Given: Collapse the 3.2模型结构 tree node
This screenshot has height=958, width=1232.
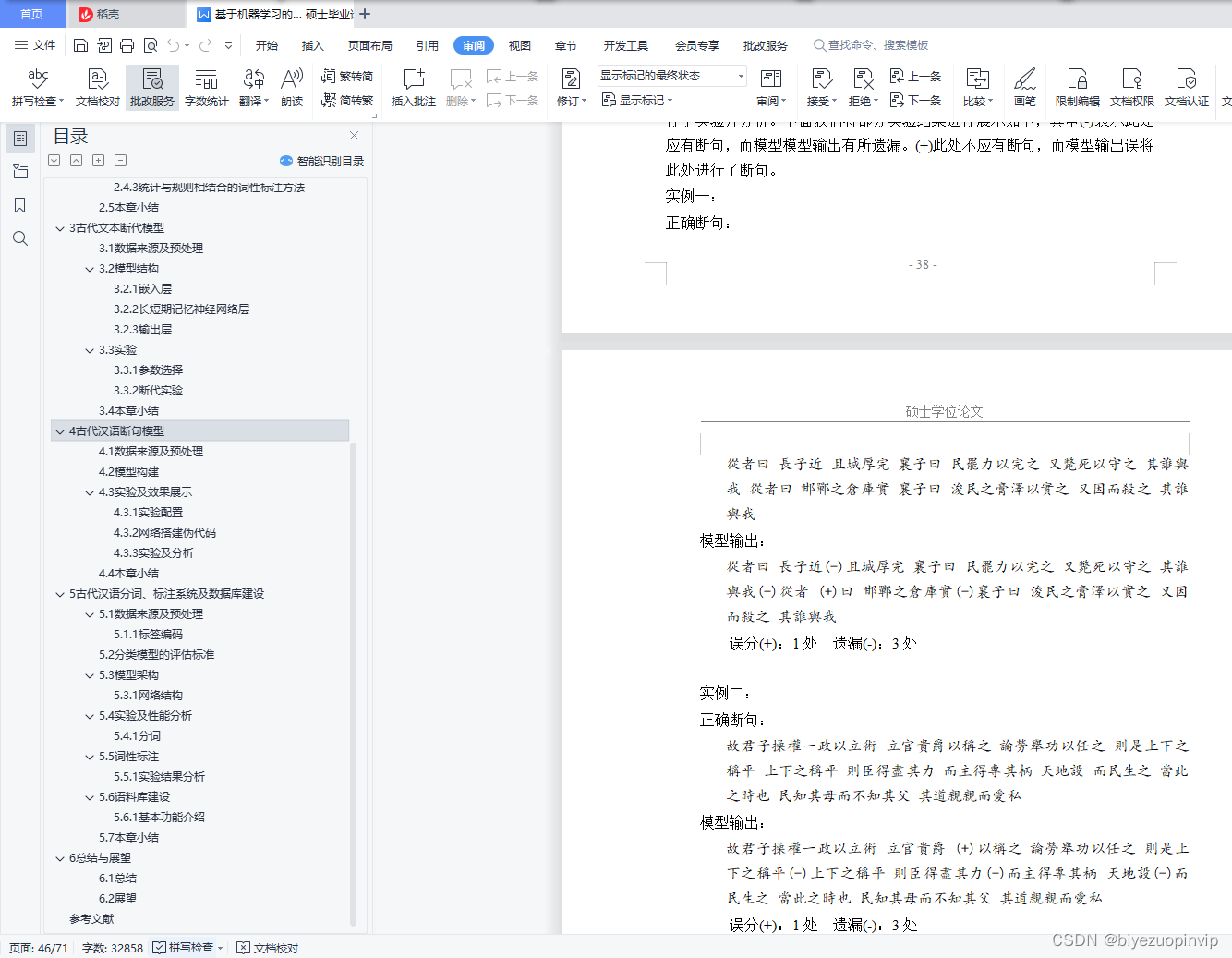Looking at the screenshot, I should (90, 269).
